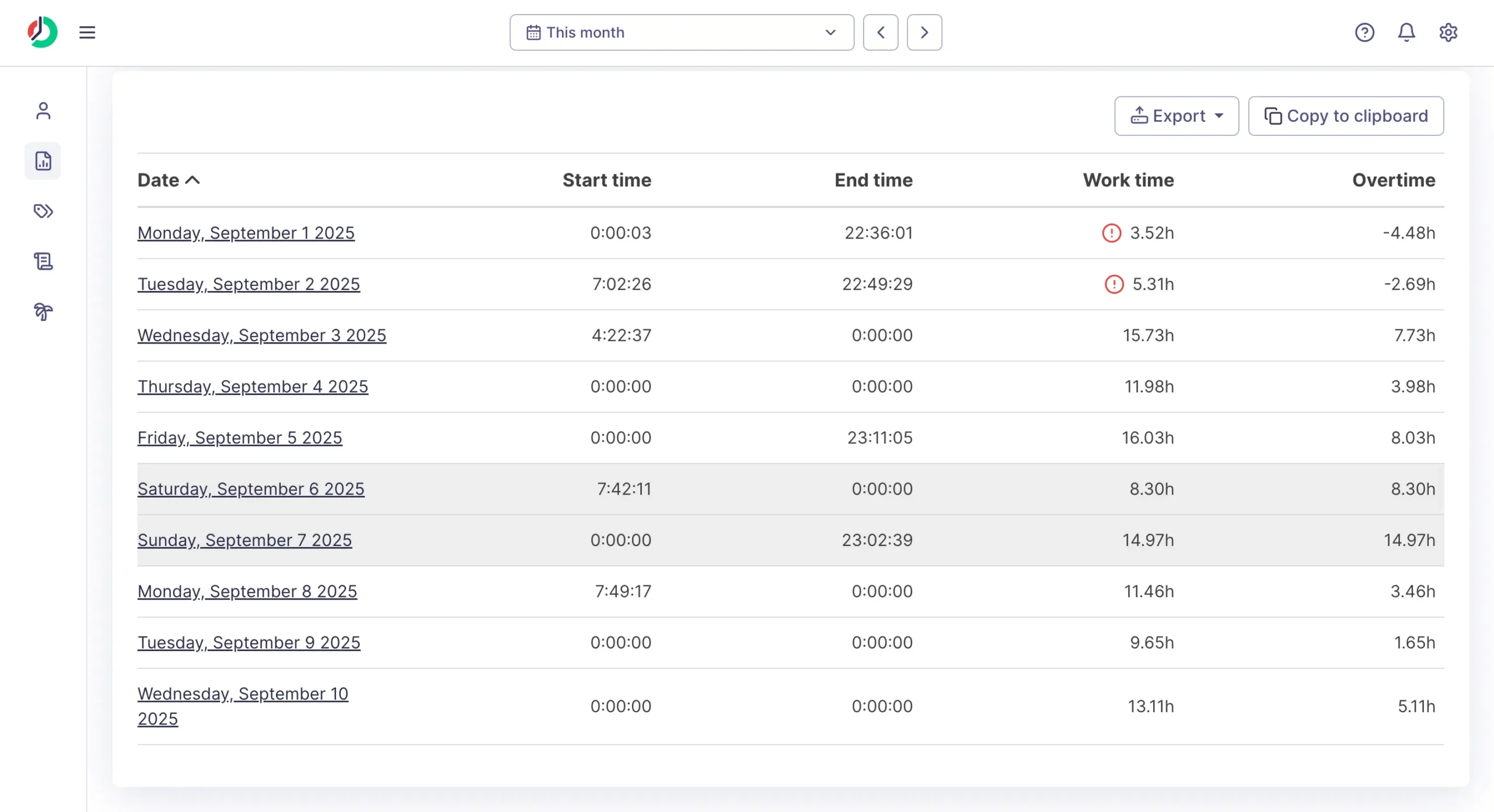Select end time 23:02:39

[878, 540]
